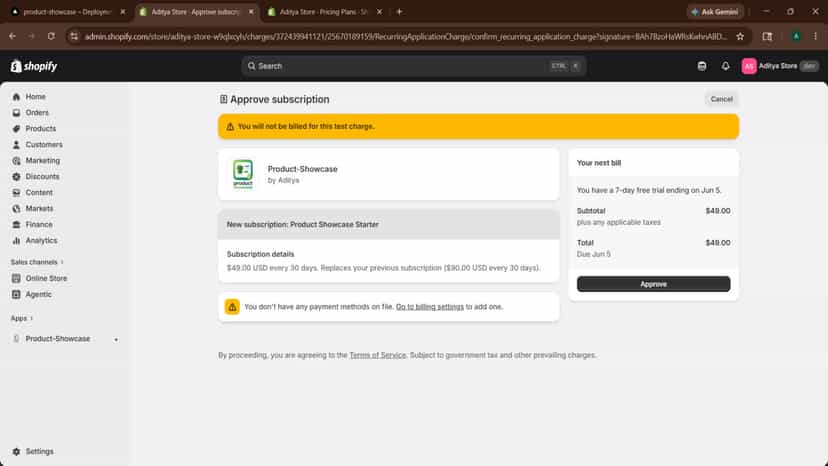Viewport: 828px width, 466px height.
Task: Click the Product-Showcase app title
Action: (302, 169)
